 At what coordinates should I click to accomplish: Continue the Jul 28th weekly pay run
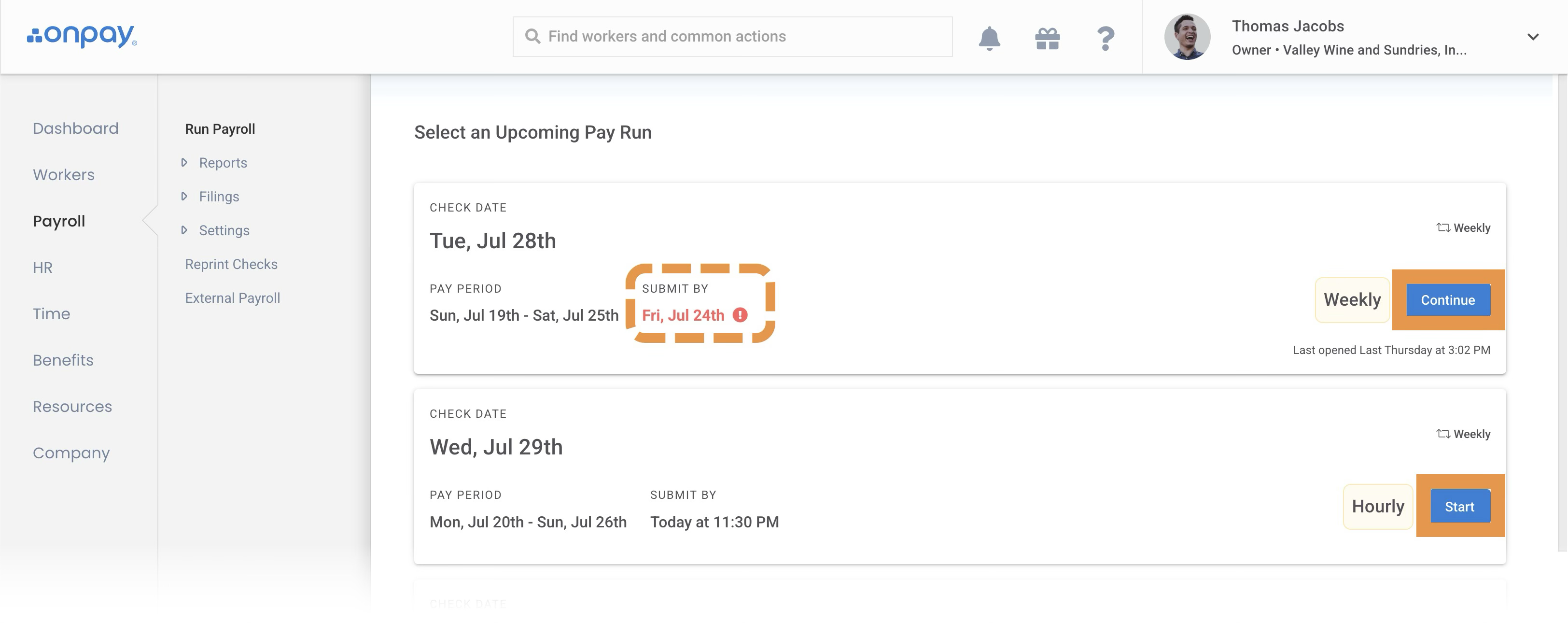pos(1448,299)
